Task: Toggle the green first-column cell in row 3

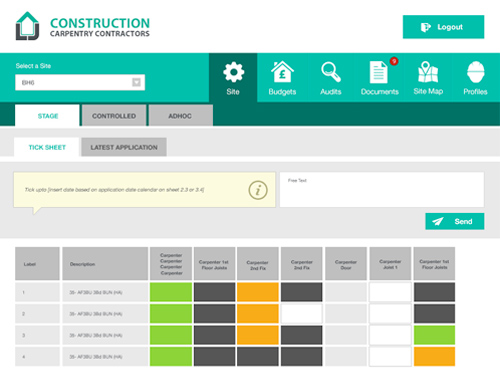Action: [x=171, y=335]
